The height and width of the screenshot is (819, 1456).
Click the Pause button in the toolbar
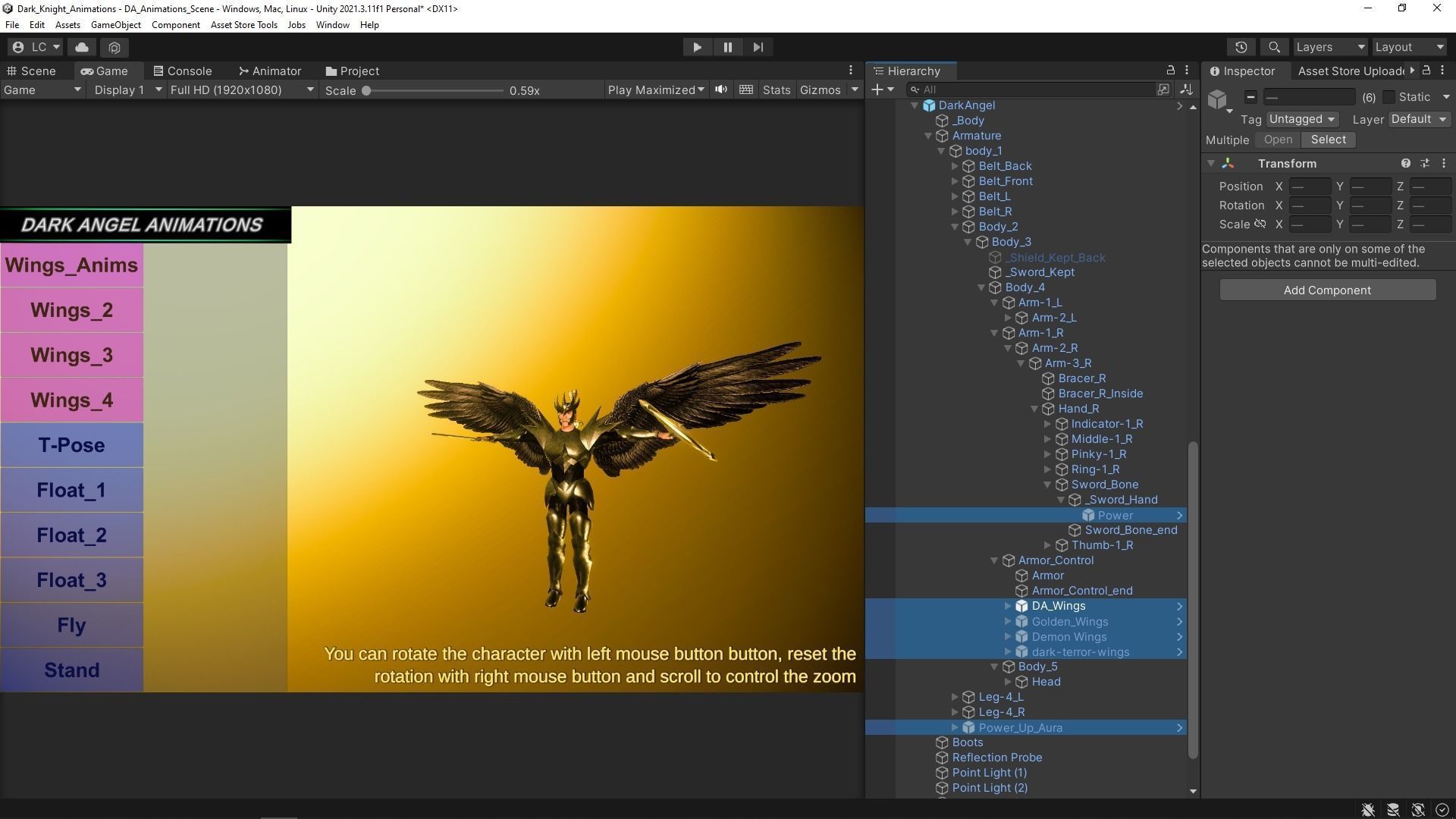point(727,47)
